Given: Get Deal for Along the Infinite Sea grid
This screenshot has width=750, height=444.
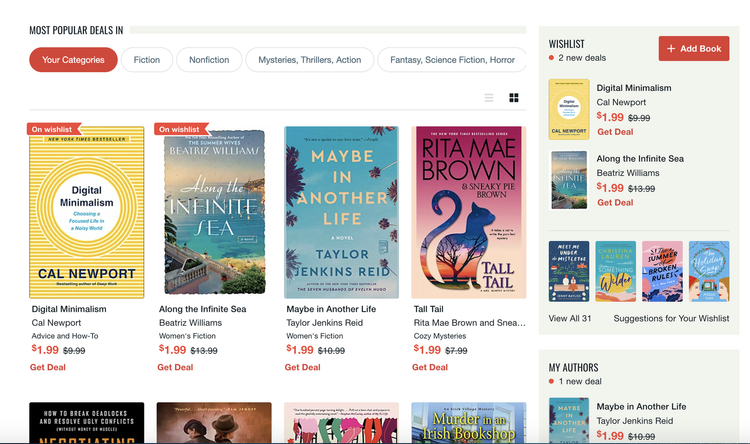Looking at the screenshot, I should pos(175,367).
